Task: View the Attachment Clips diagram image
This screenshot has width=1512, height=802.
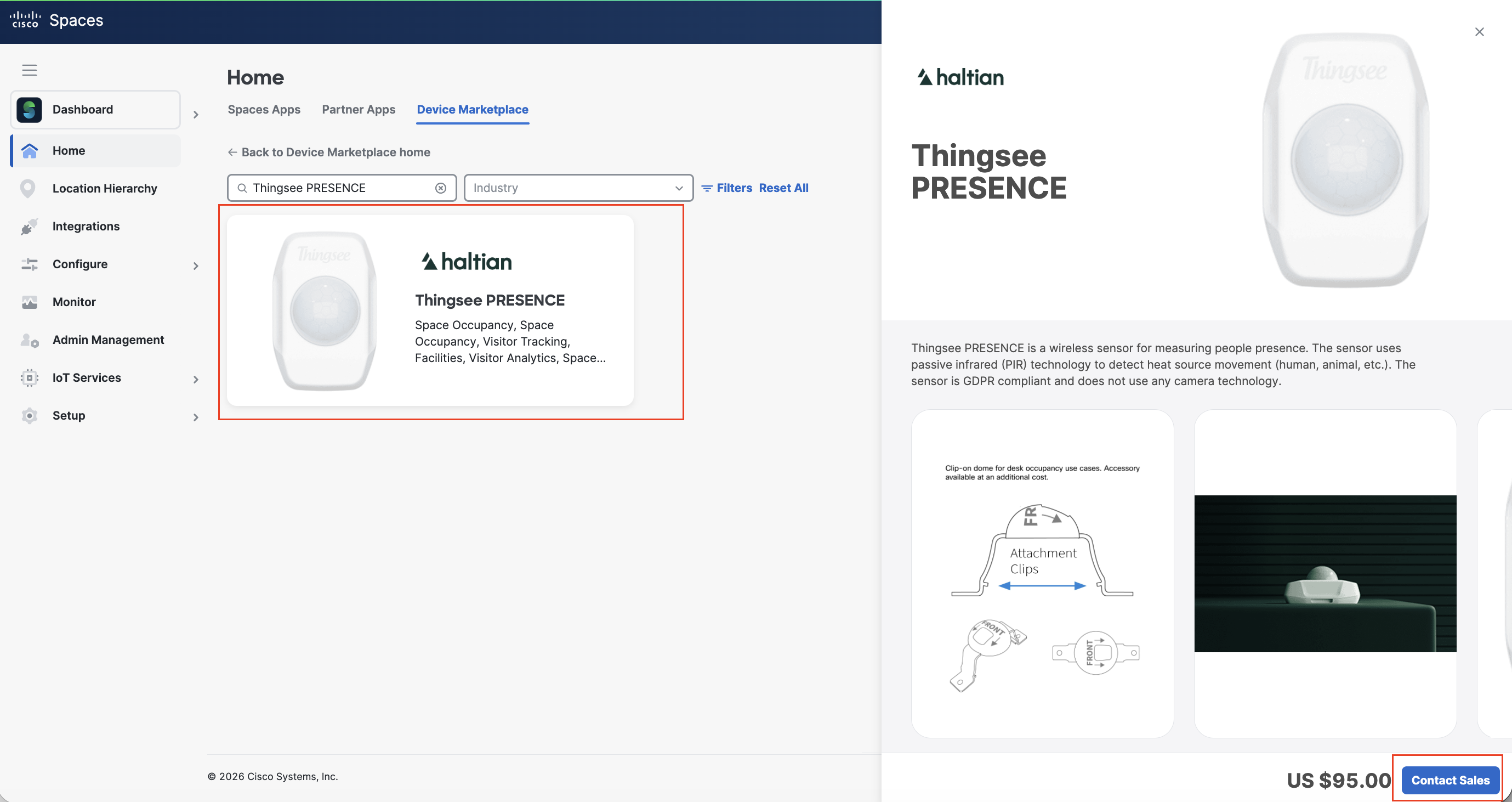Action: [1042, 574]
